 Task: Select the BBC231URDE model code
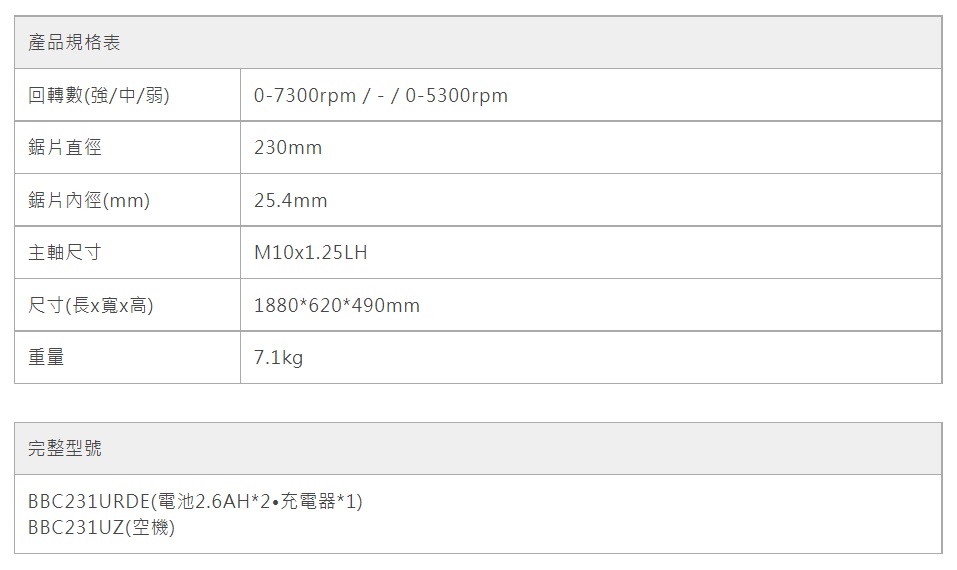[x=88, y=501]
